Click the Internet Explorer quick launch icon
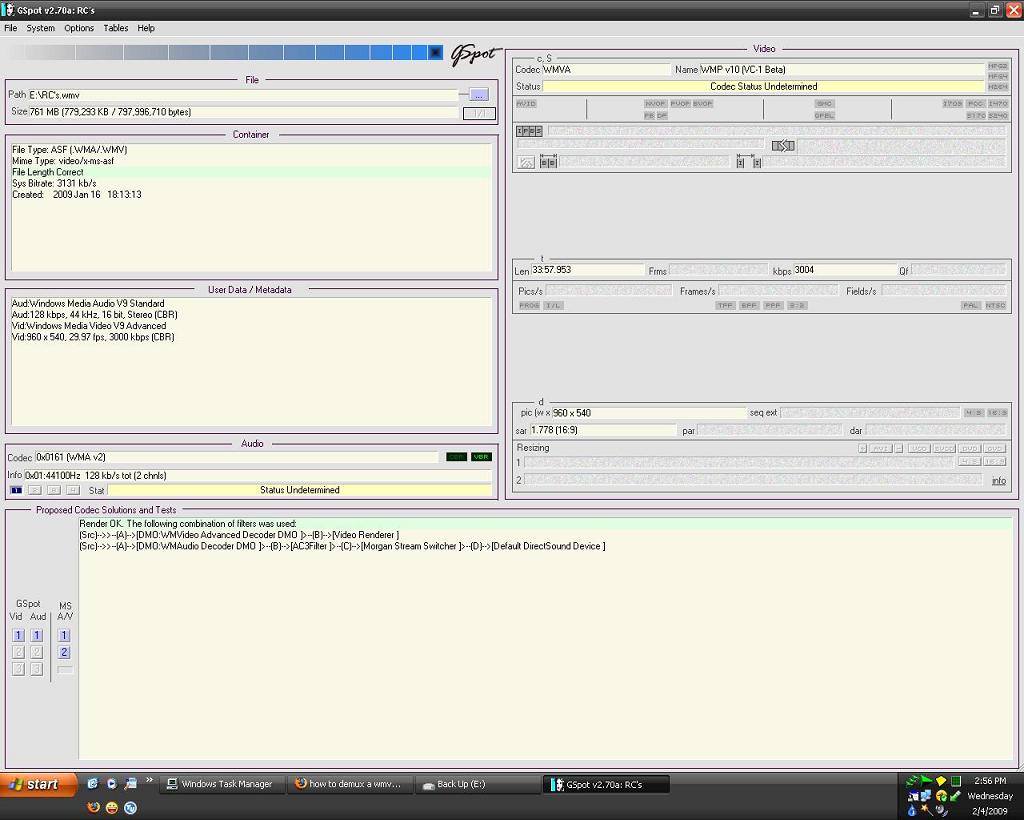This screenshot has width=1024, height=820. (93, 783)
